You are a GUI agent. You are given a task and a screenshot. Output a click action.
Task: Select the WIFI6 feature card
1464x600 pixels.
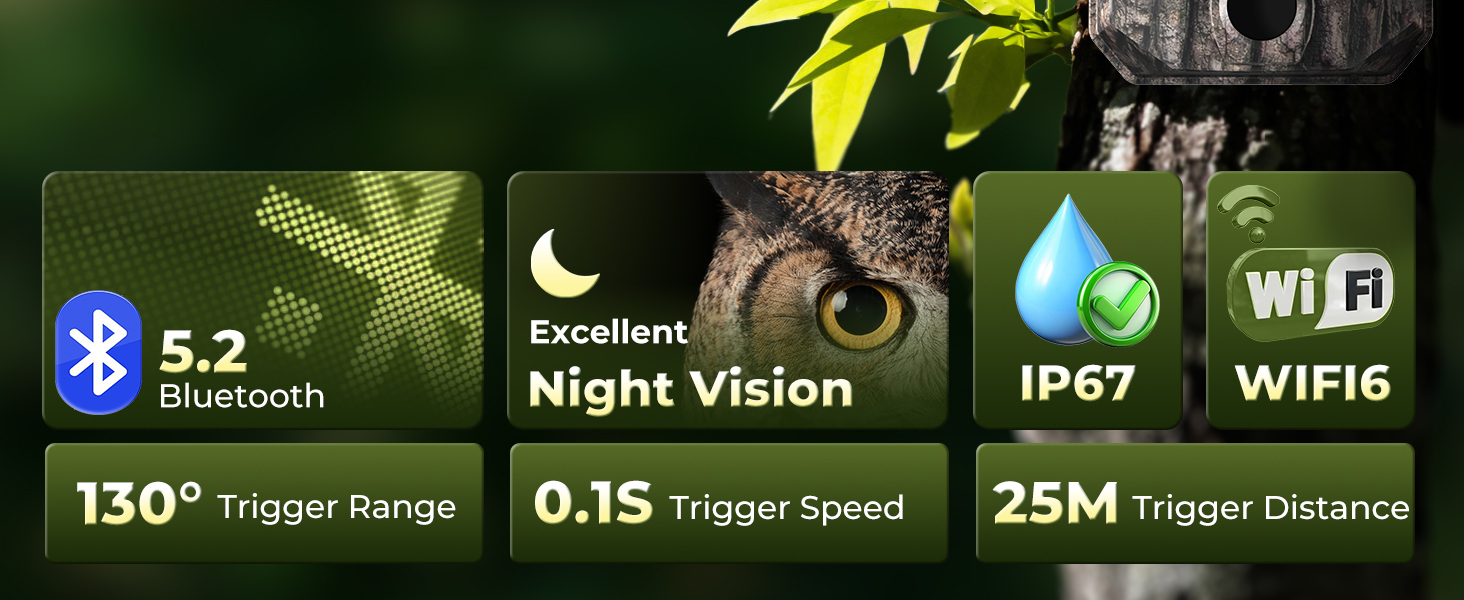coord(1311,299)
